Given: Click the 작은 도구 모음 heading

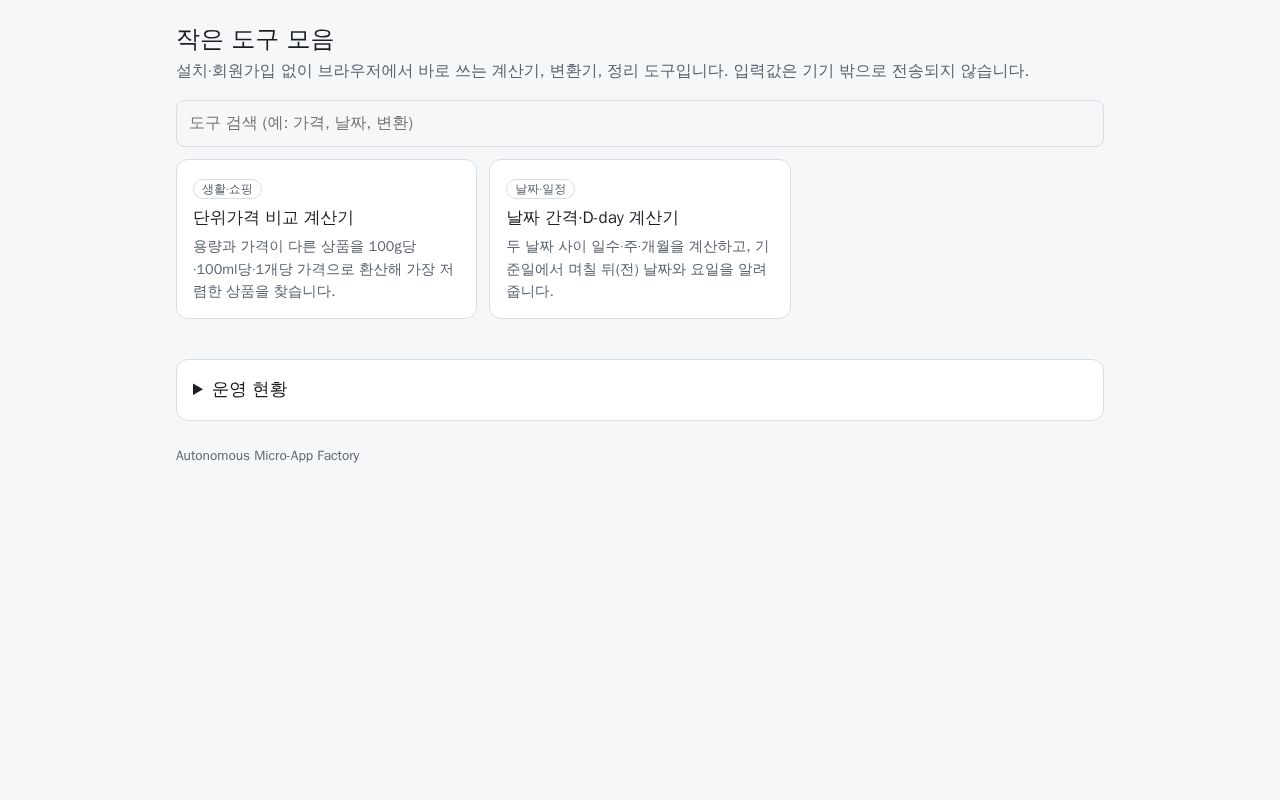Looking at the screenshot, I should 255,39.
